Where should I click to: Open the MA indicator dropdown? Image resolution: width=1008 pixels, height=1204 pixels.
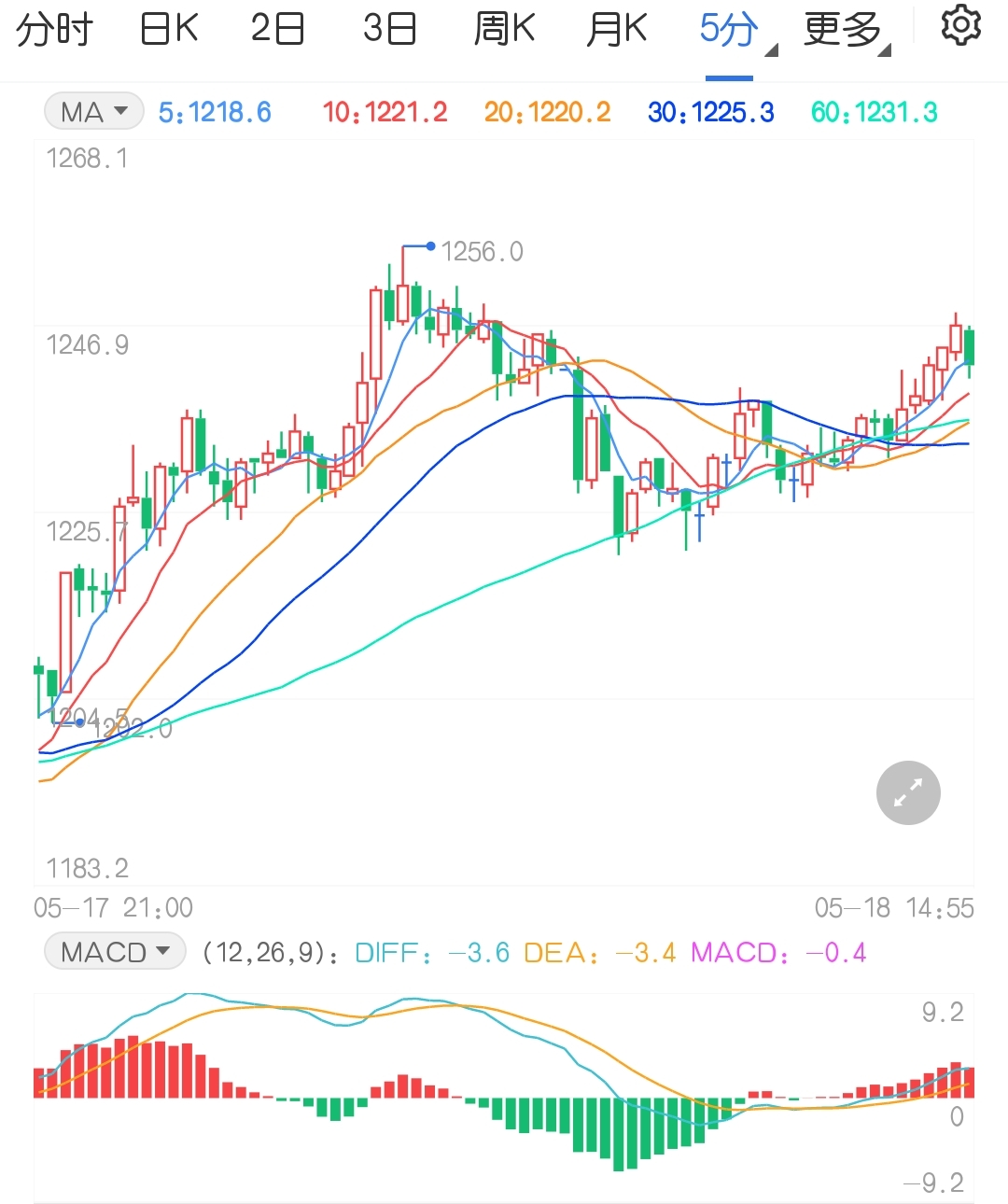pos(93,112)
